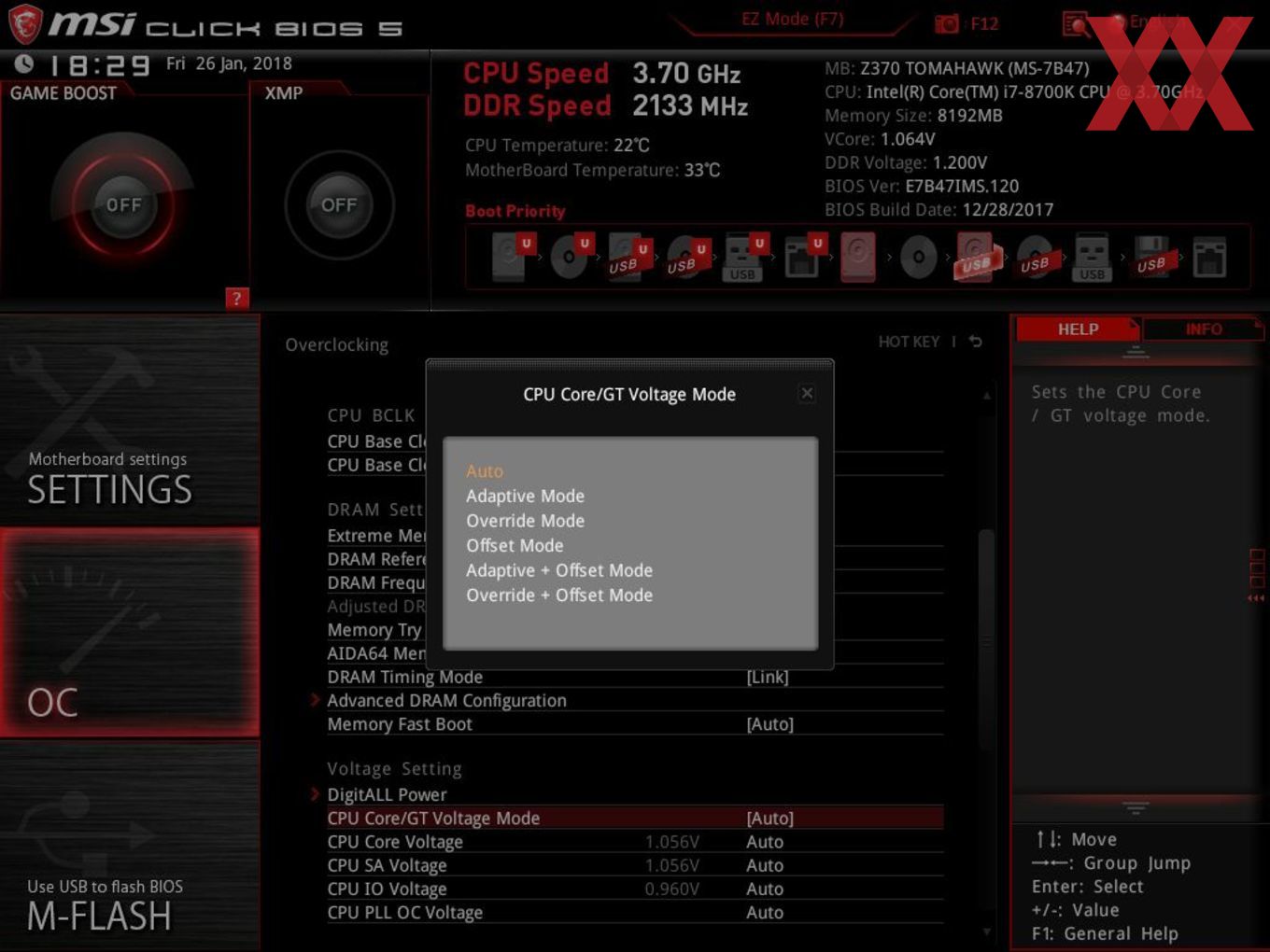Click the date Fri 26 Jan, 2018
The height and width of the screenshot is (952, 1270).
(x=229, y=63)
